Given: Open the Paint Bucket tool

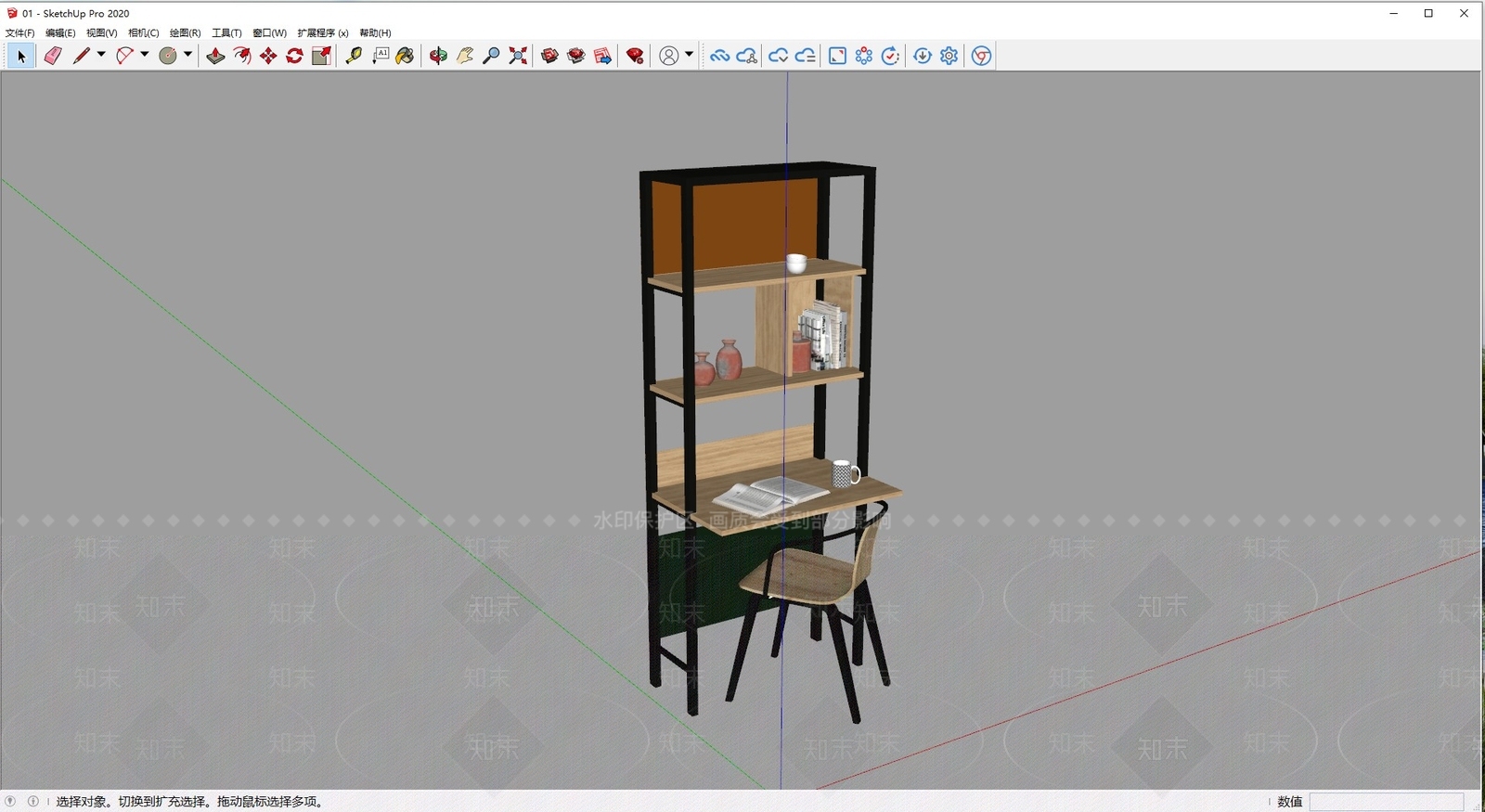Looking at the screenshot, I should pos(406,56).
